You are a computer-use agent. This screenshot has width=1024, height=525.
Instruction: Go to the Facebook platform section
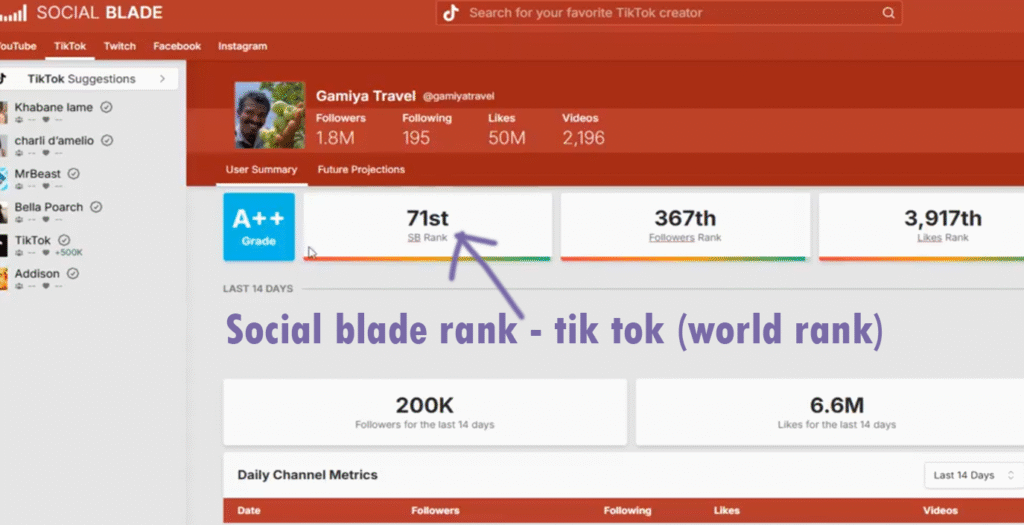click(x=177, y=46)
